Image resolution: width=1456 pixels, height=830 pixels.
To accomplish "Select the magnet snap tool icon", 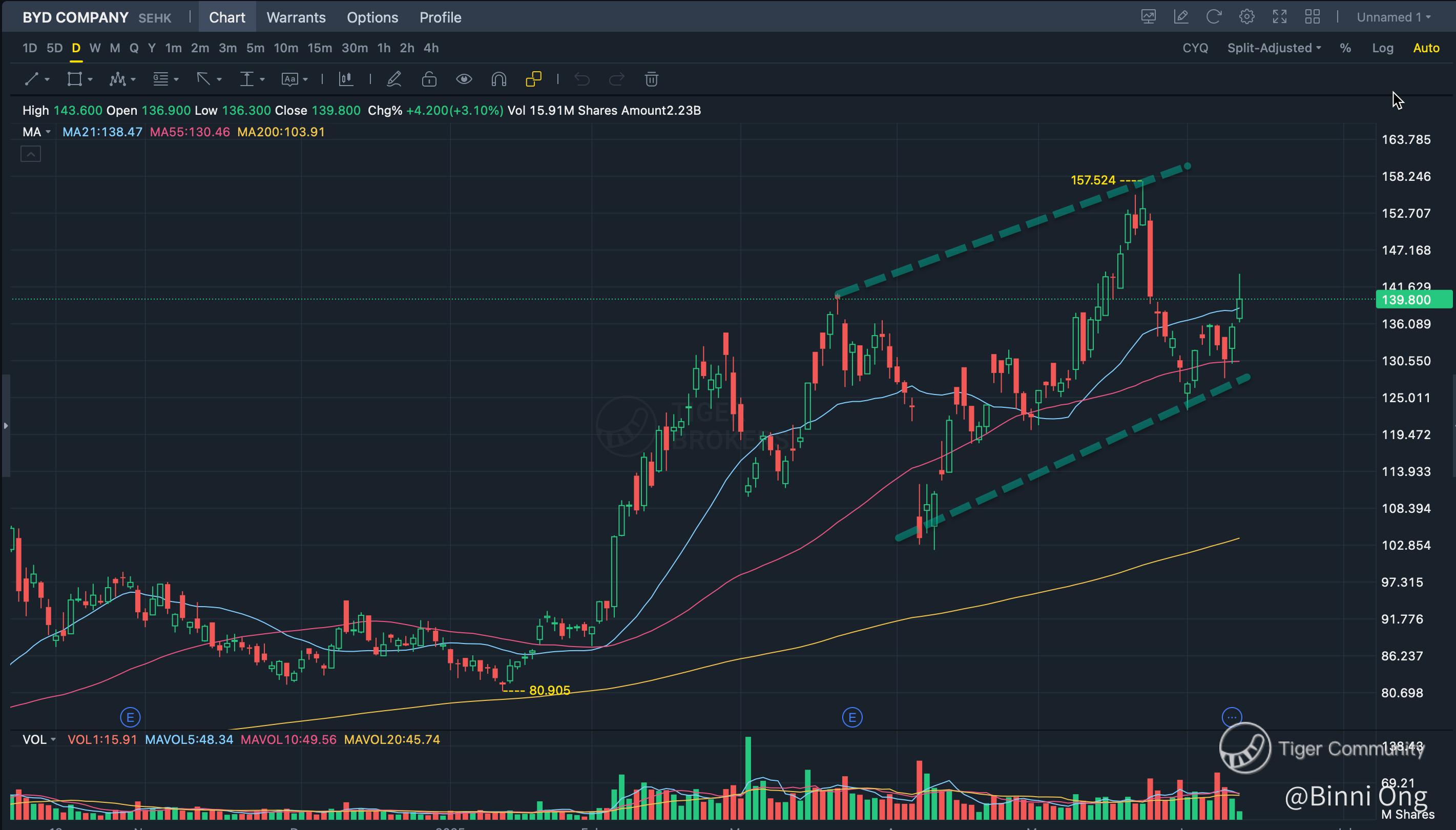I will click(498, 79).
